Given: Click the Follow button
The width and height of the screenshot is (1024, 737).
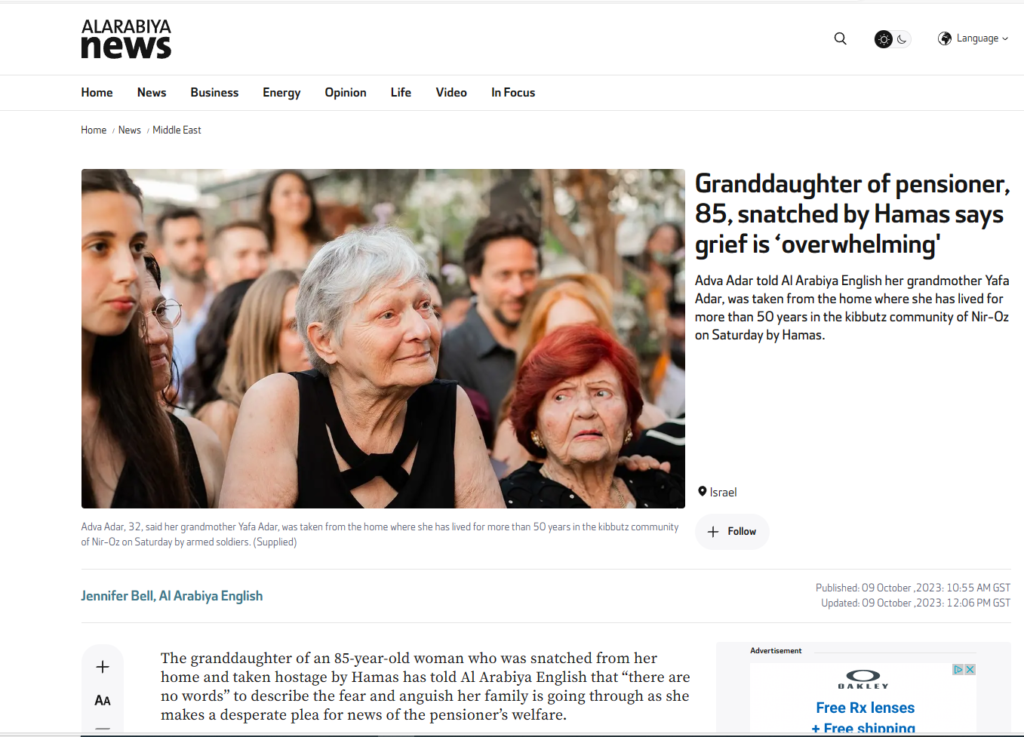Looking at the screenshot, I should point(732,531).
